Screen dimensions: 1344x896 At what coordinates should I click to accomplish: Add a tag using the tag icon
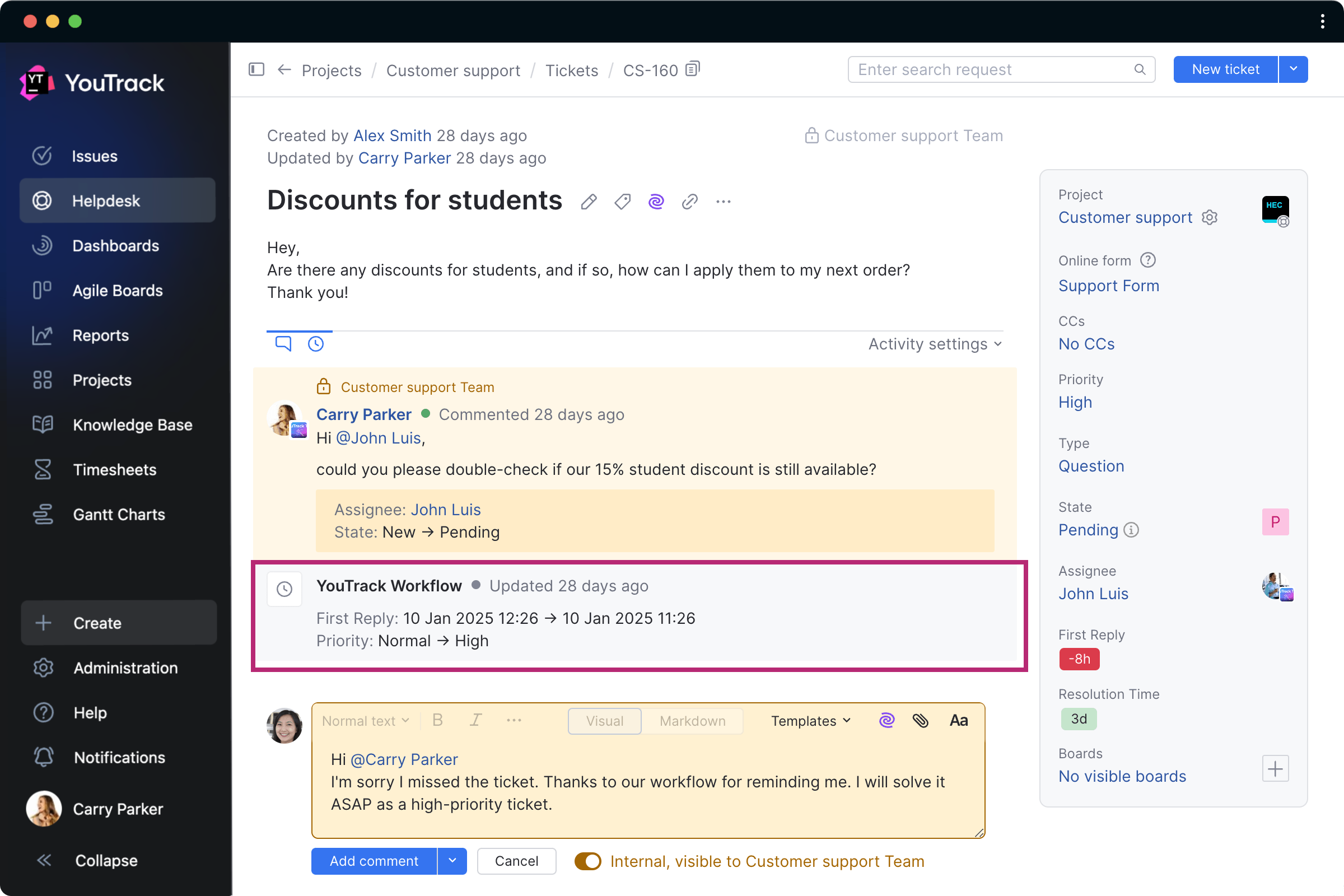[622, 201]
